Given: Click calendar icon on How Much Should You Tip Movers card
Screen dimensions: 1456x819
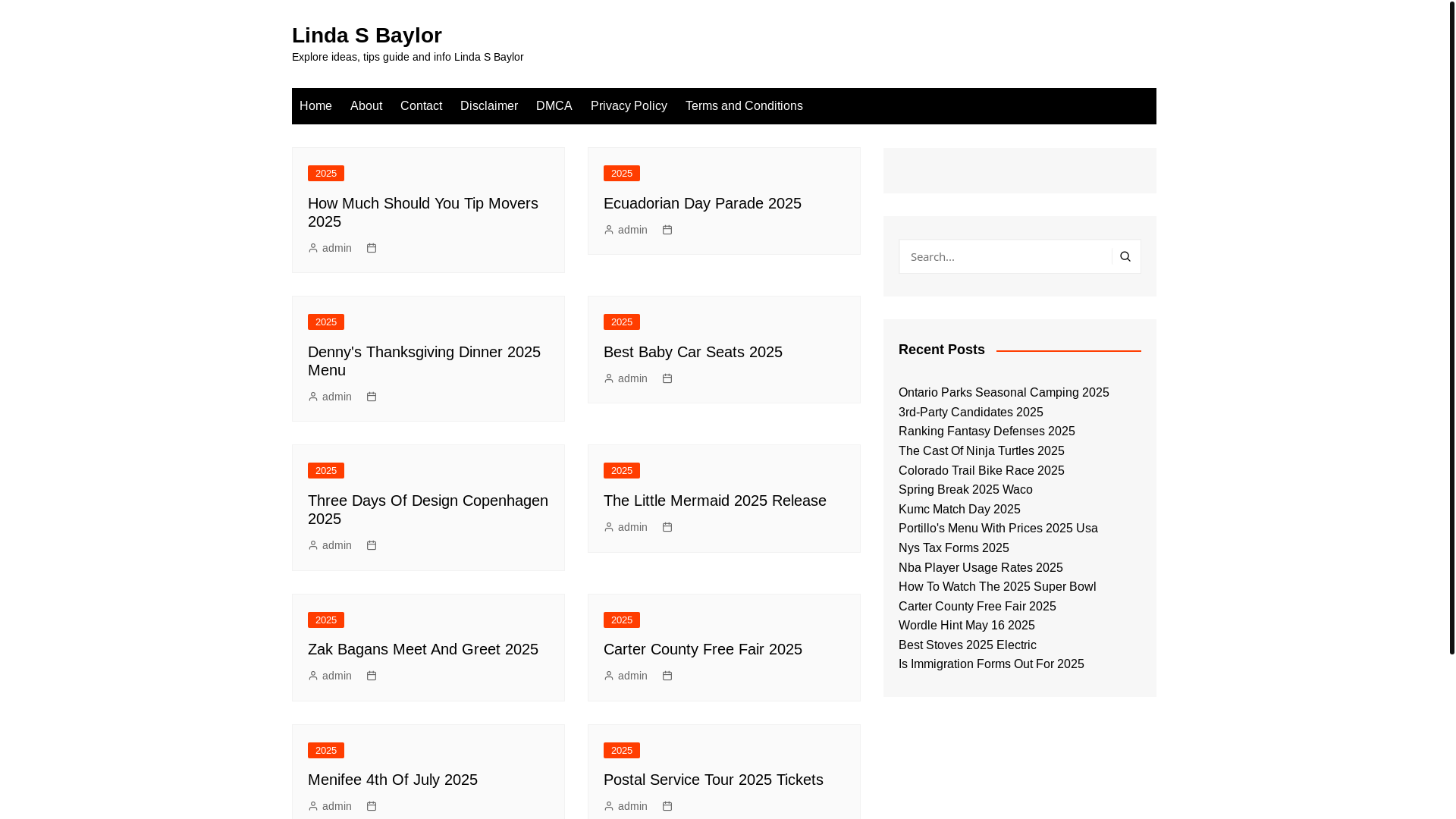Looking at the screenshot, I should (372, 248).
